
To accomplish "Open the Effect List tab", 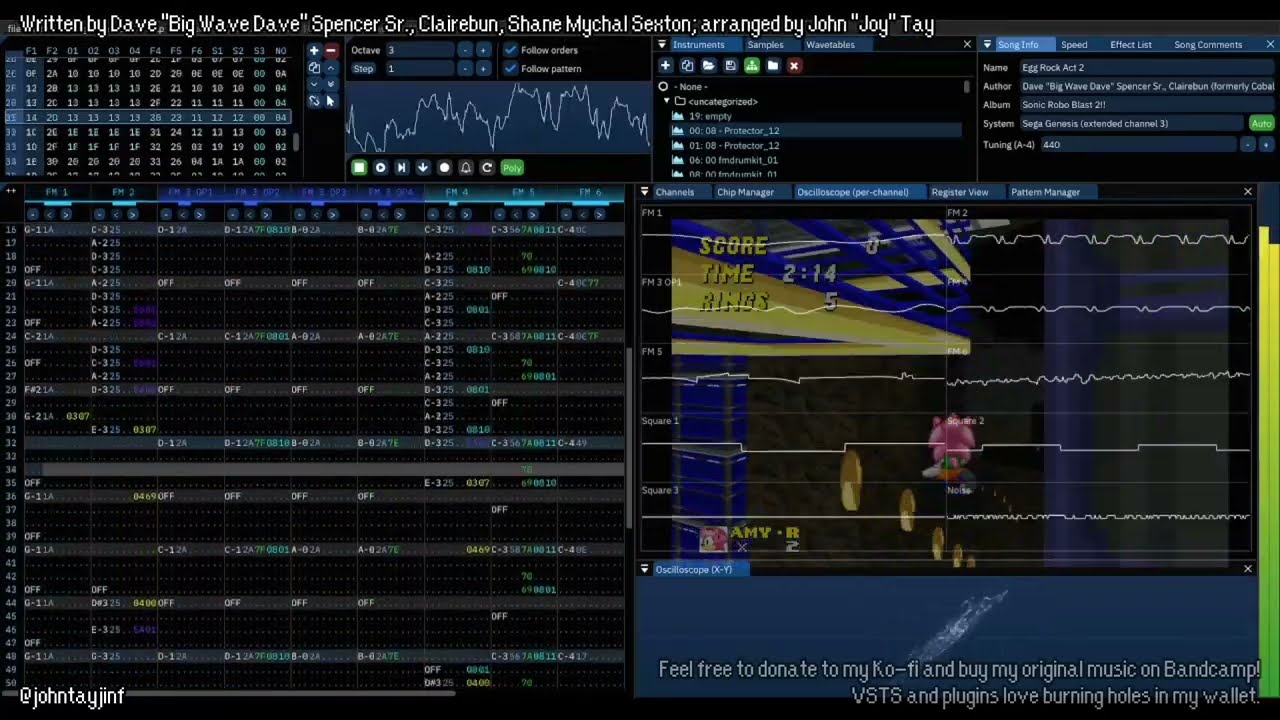I will pos(1131,45).
